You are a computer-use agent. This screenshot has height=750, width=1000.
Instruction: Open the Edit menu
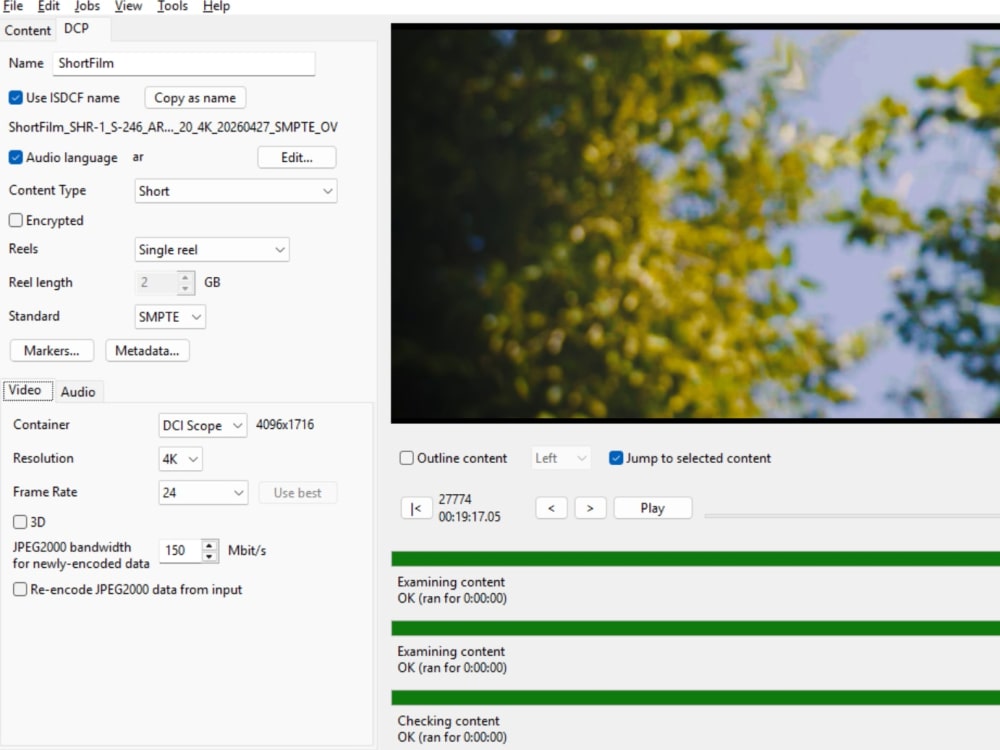tap(48, 6)
